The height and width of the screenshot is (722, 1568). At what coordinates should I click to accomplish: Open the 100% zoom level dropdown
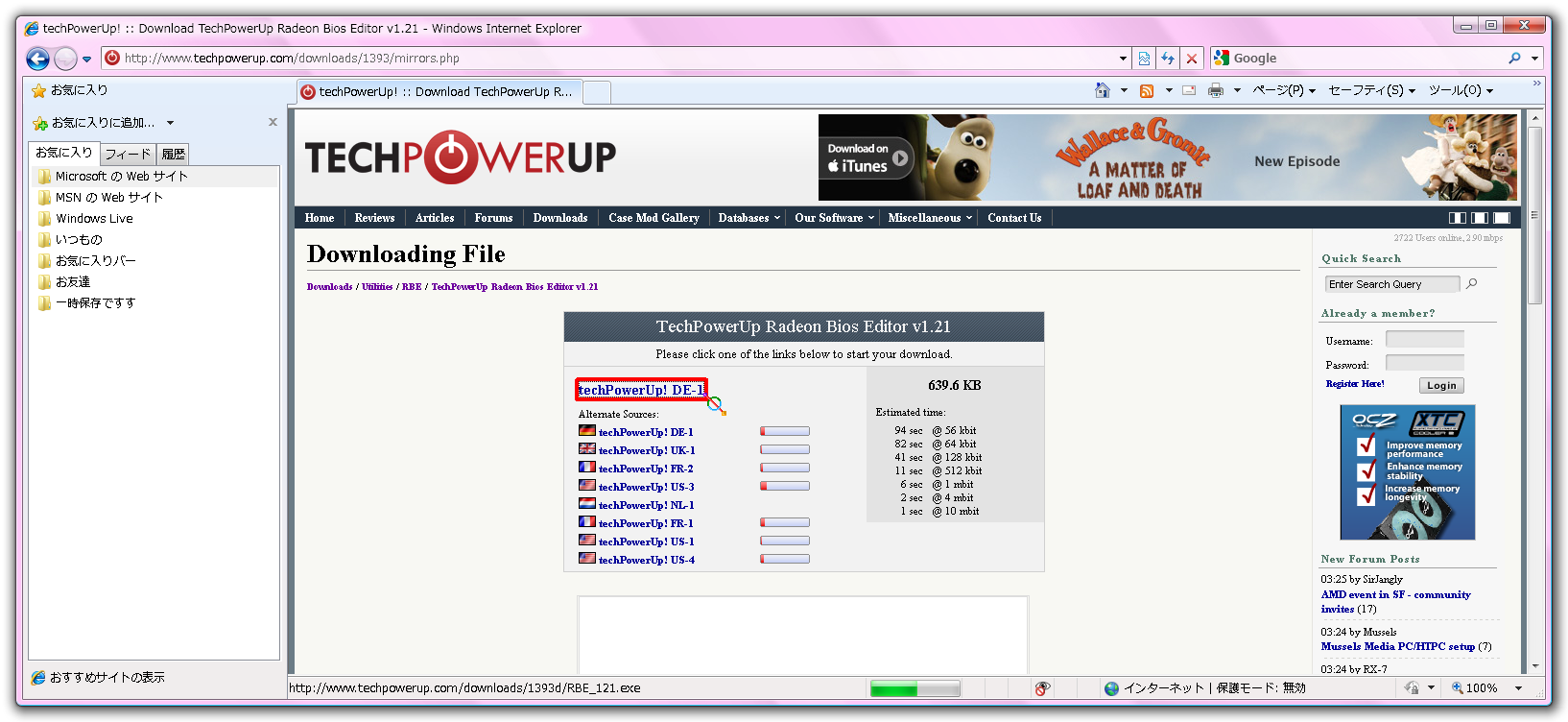[x=1518, y=688]
